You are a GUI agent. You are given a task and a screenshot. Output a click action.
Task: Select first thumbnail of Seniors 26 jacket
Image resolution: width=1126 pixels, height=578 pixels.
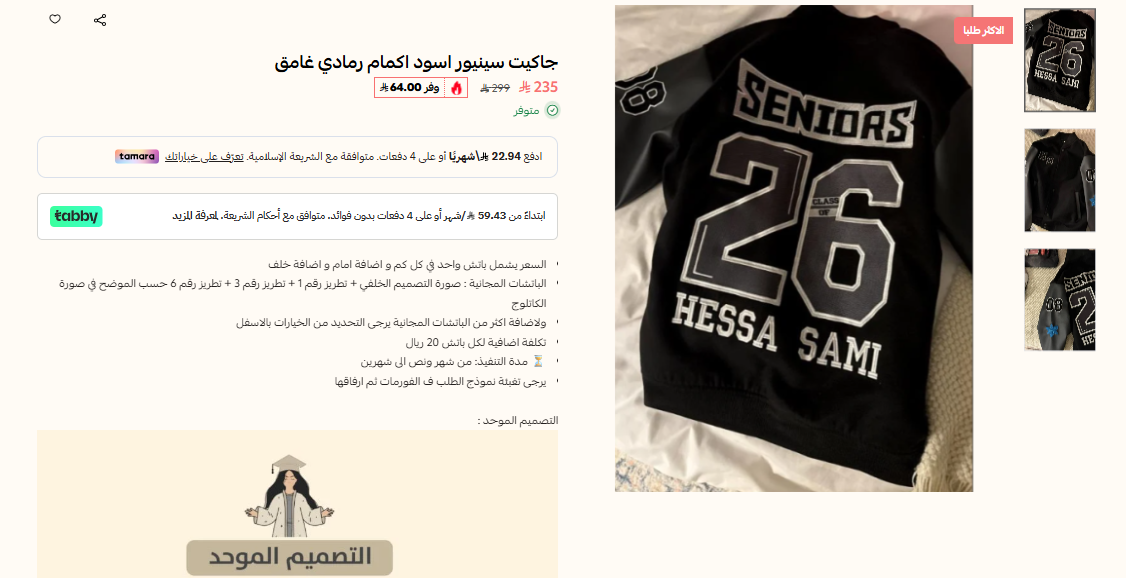(x=1059, y=60)
